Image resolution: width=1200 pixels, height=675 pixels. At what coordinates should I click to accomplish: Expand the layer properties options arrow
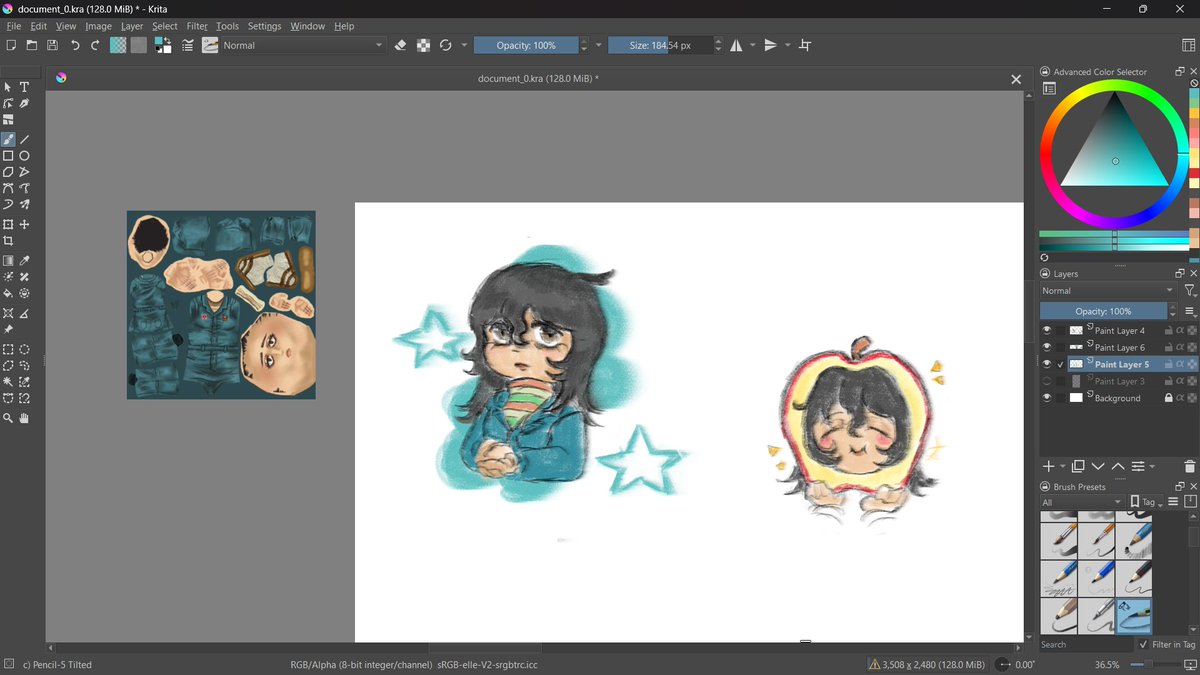point(1152,466)
